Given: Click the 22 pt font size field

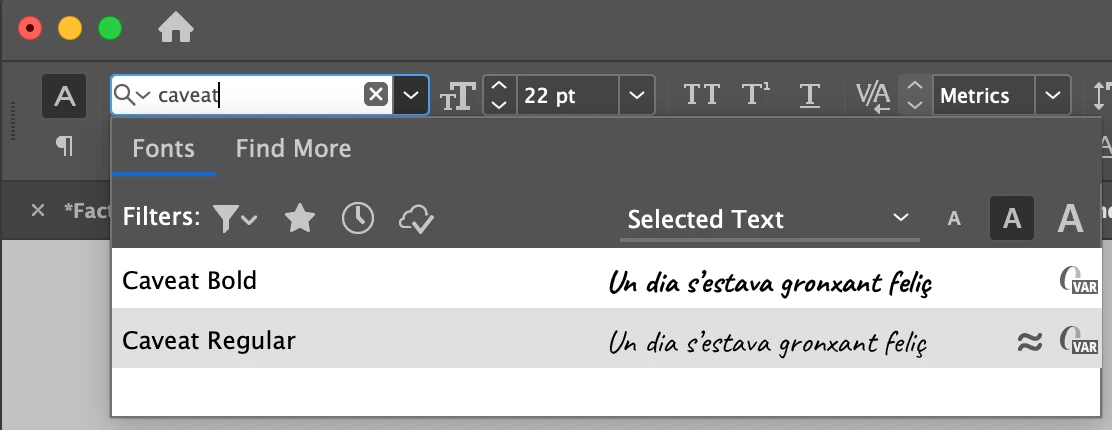Looking at the screenshot, I should [567, 95].
